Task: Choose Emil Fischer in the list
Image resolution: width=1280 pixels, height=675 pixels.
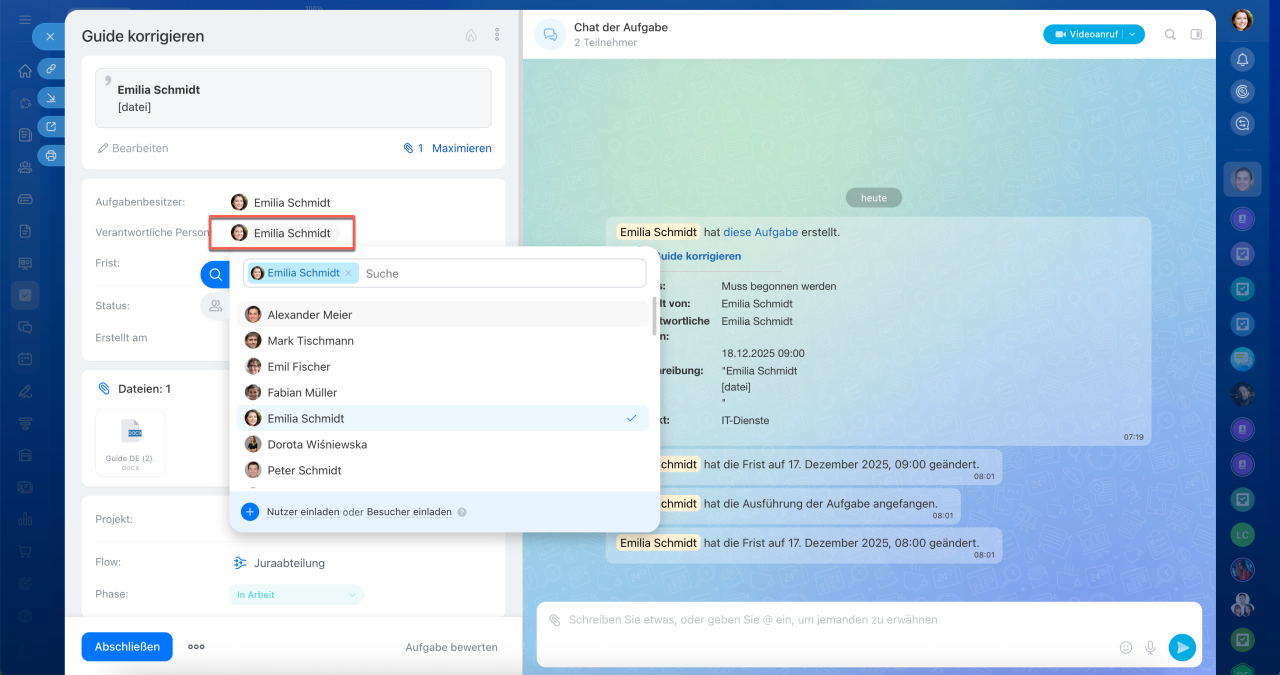Action: [x=444, y=366]
